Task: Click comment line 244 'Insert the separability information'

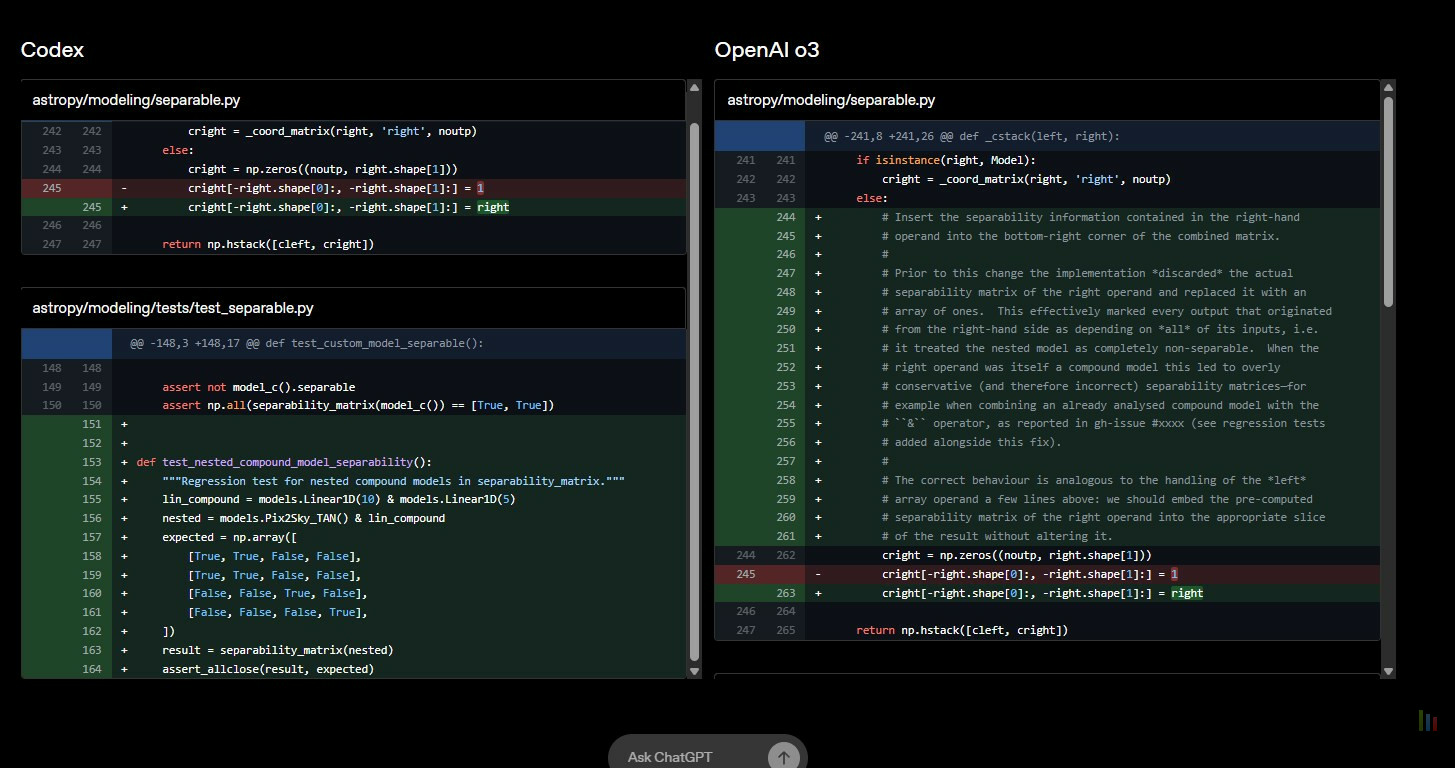Action: pos(1047,217)
